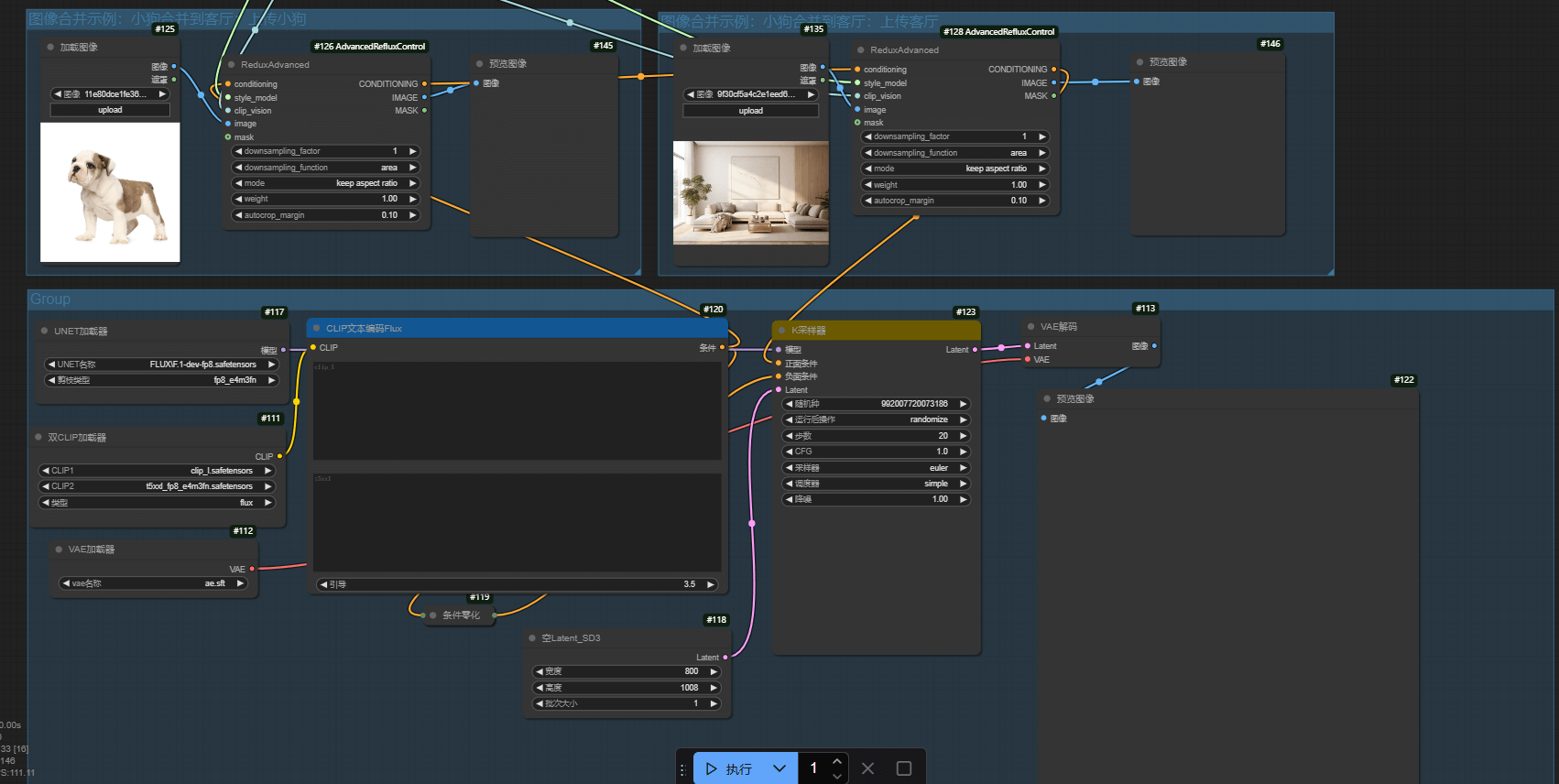Click upload under the puppy image file selector
1559x784 pixels.
(110, 110)
